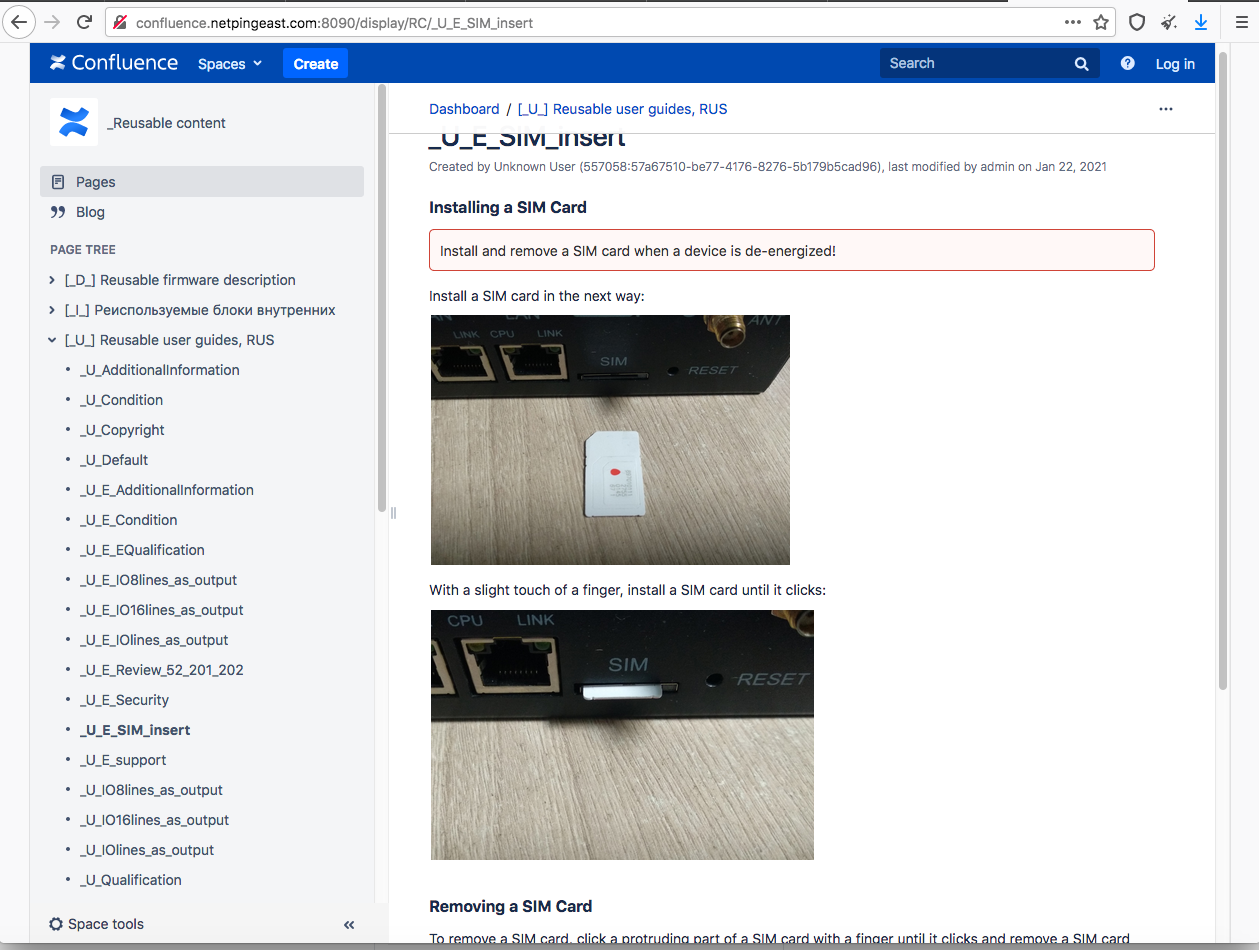Click the Removing a SIM Card heading

511,906
